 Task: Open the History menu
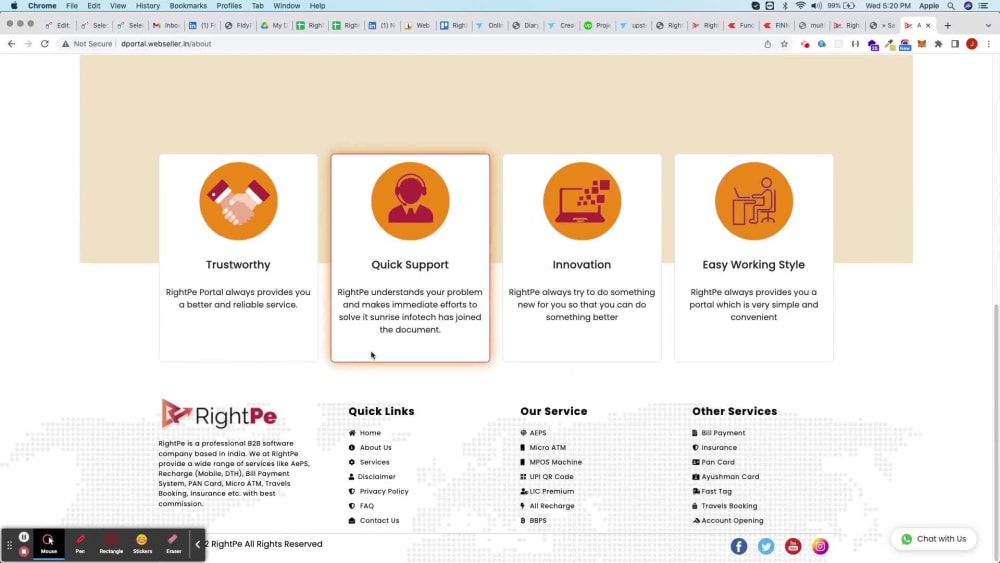point(147,6)
